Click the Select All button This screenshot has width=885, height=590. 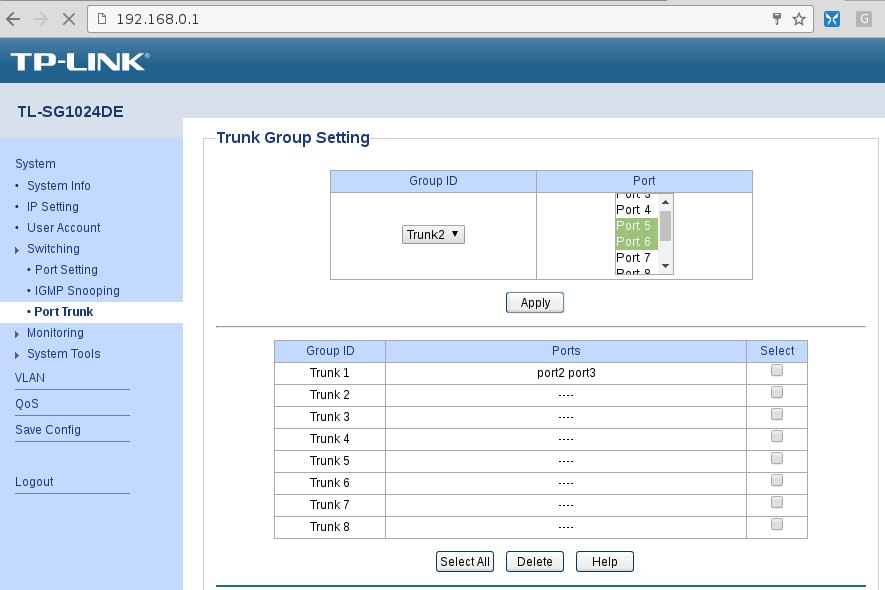[465, 562]
